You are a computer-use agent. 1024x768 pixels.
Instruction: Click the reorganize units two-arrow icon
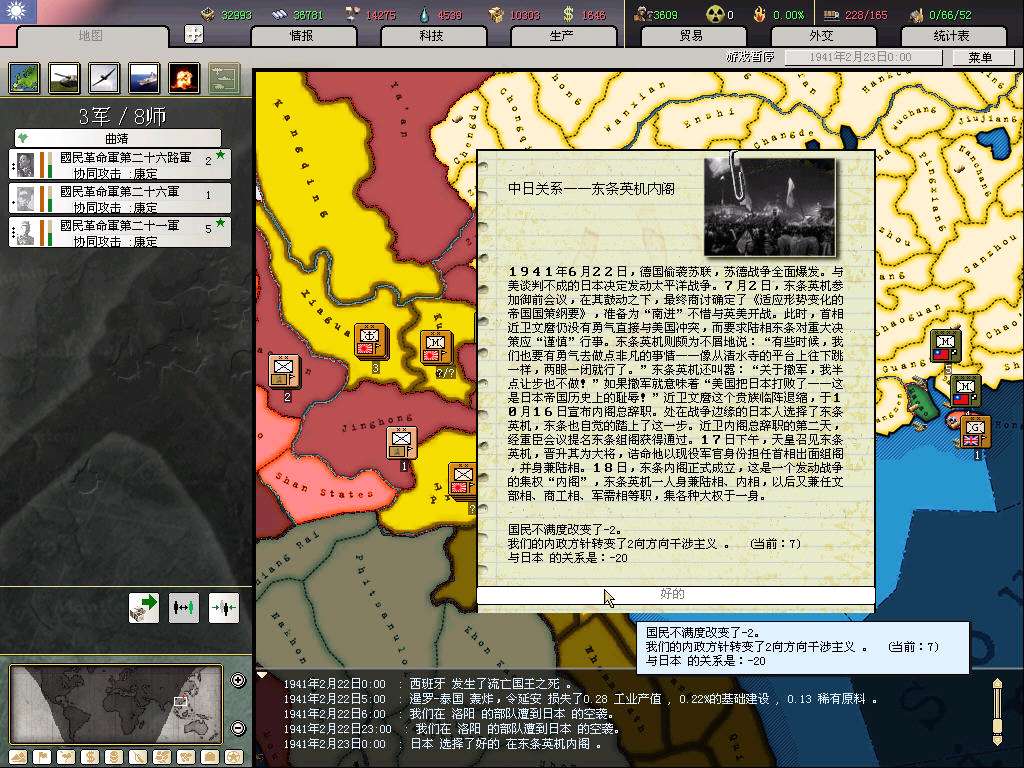click(184, 607)
